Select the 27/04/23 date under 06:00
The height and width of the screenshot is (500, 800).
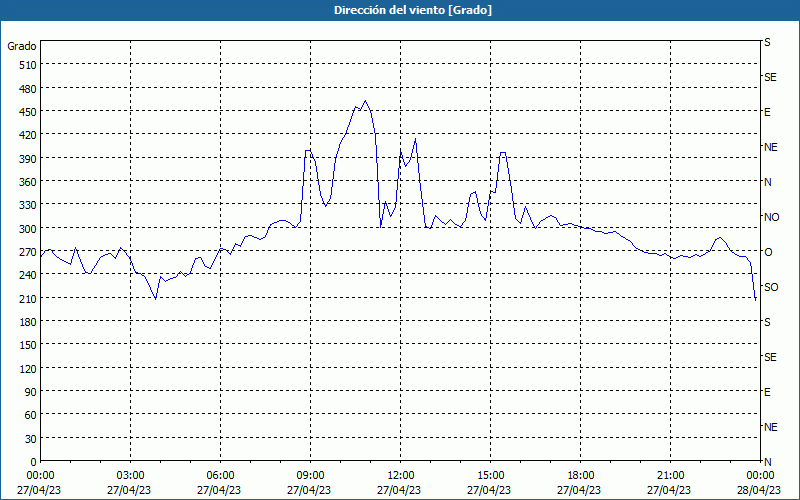(219, 490)
